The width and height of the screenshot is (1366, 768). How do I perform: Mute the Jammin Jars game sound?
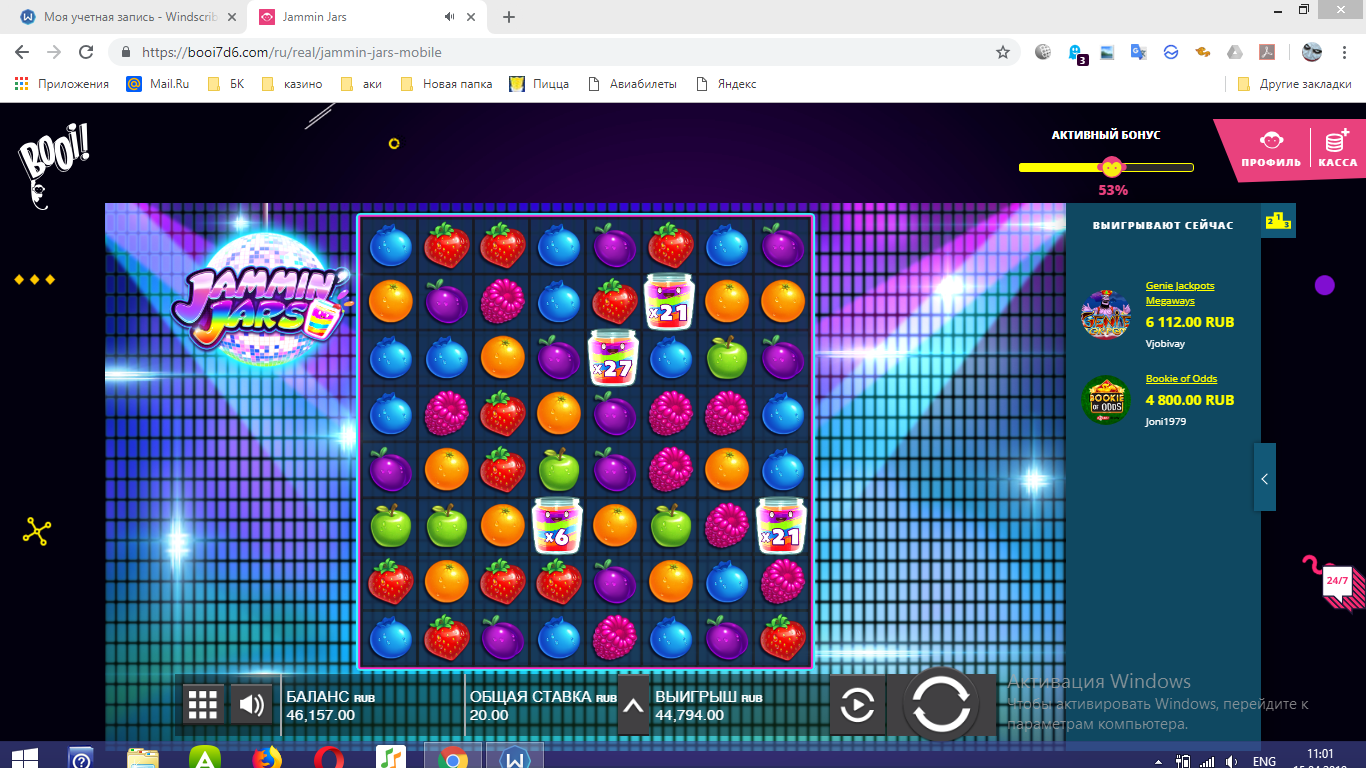pyautogui.click(x=251, y=705)
